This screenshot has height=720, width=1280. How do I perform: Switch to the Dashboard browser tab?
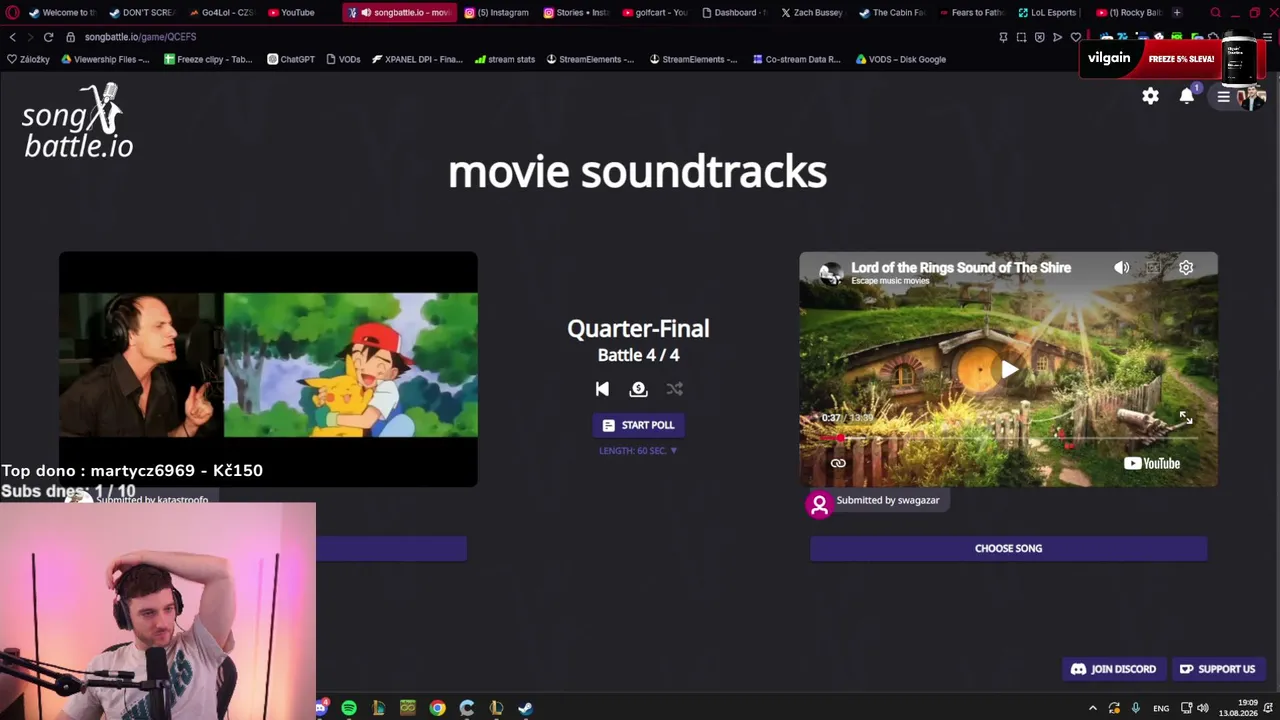734,13
